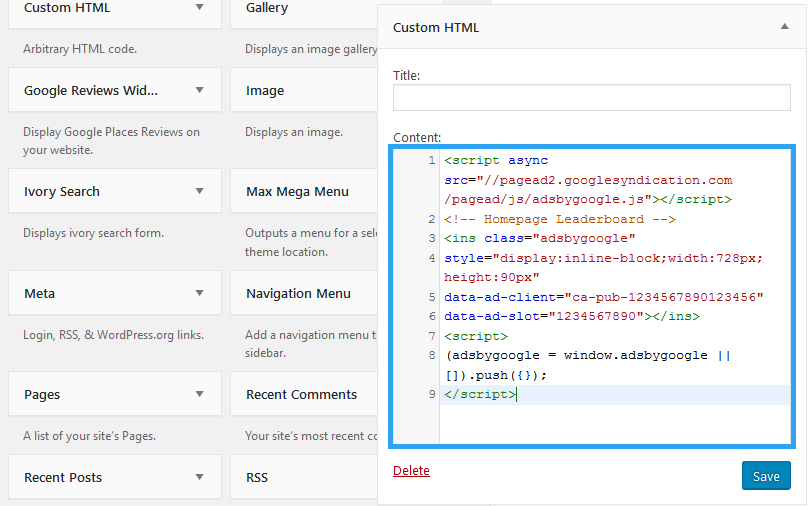
Task: Select the RSS widget title
Action: pyautogui.click(x=257, y=477)
